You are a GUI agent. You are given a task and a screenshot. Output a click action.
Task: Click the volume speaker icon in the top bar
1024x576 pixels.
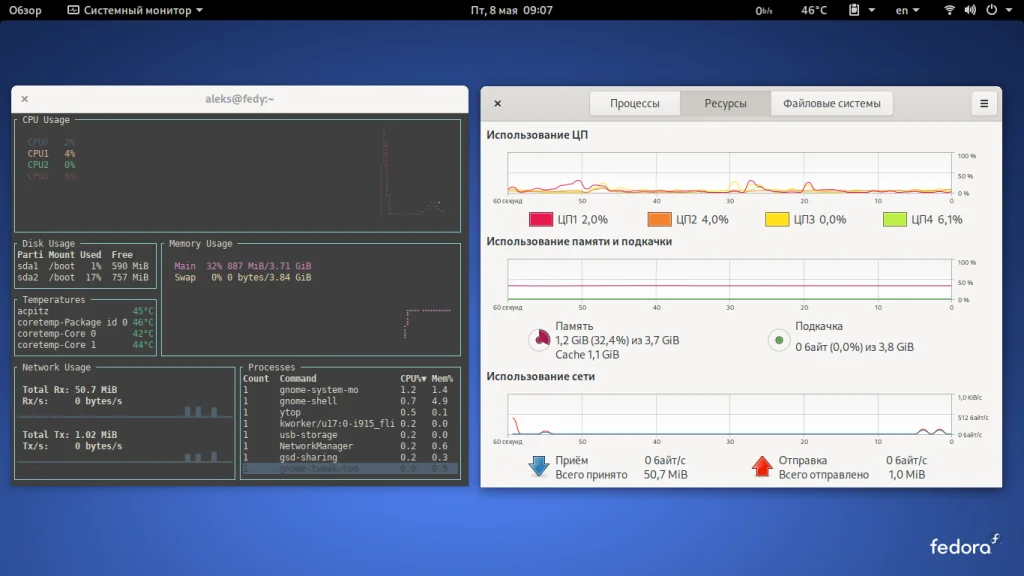point(970,10)
